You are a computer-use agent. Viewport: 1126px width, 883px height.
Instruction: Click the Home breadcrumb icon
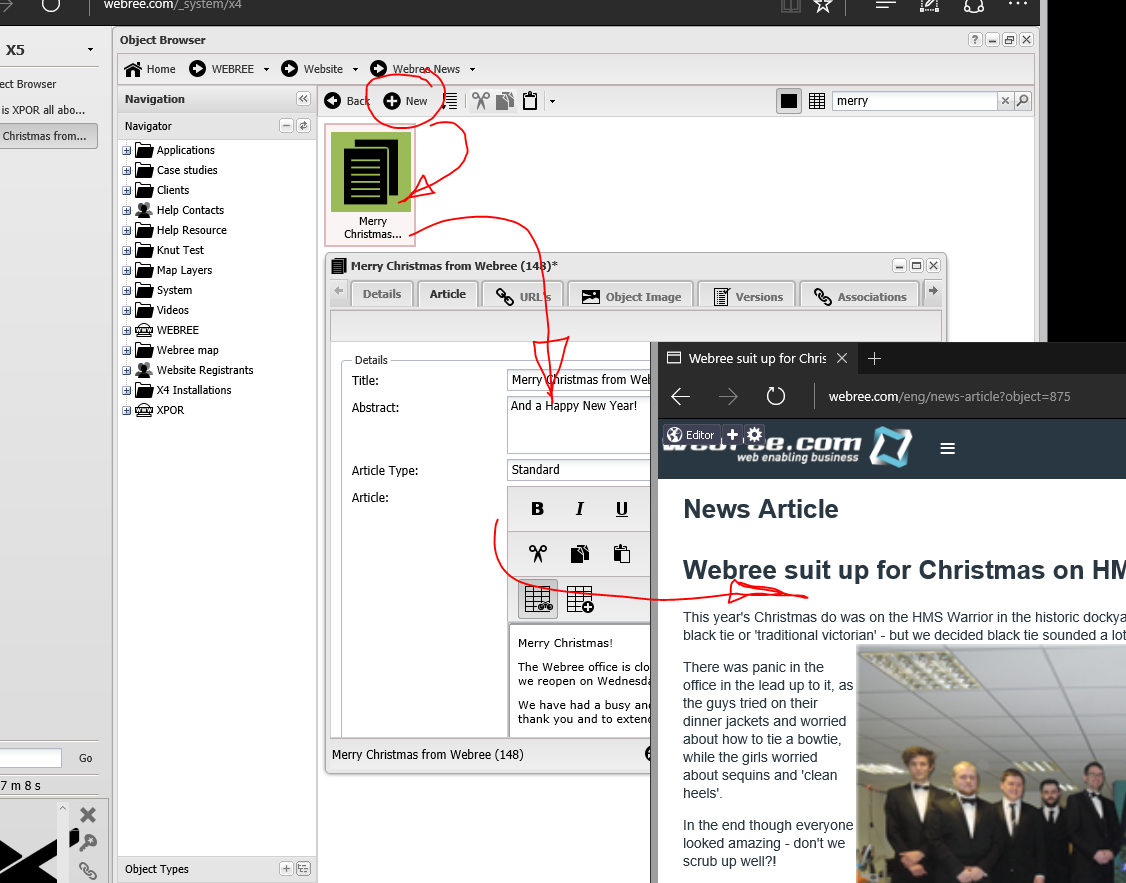click(133, 69)
